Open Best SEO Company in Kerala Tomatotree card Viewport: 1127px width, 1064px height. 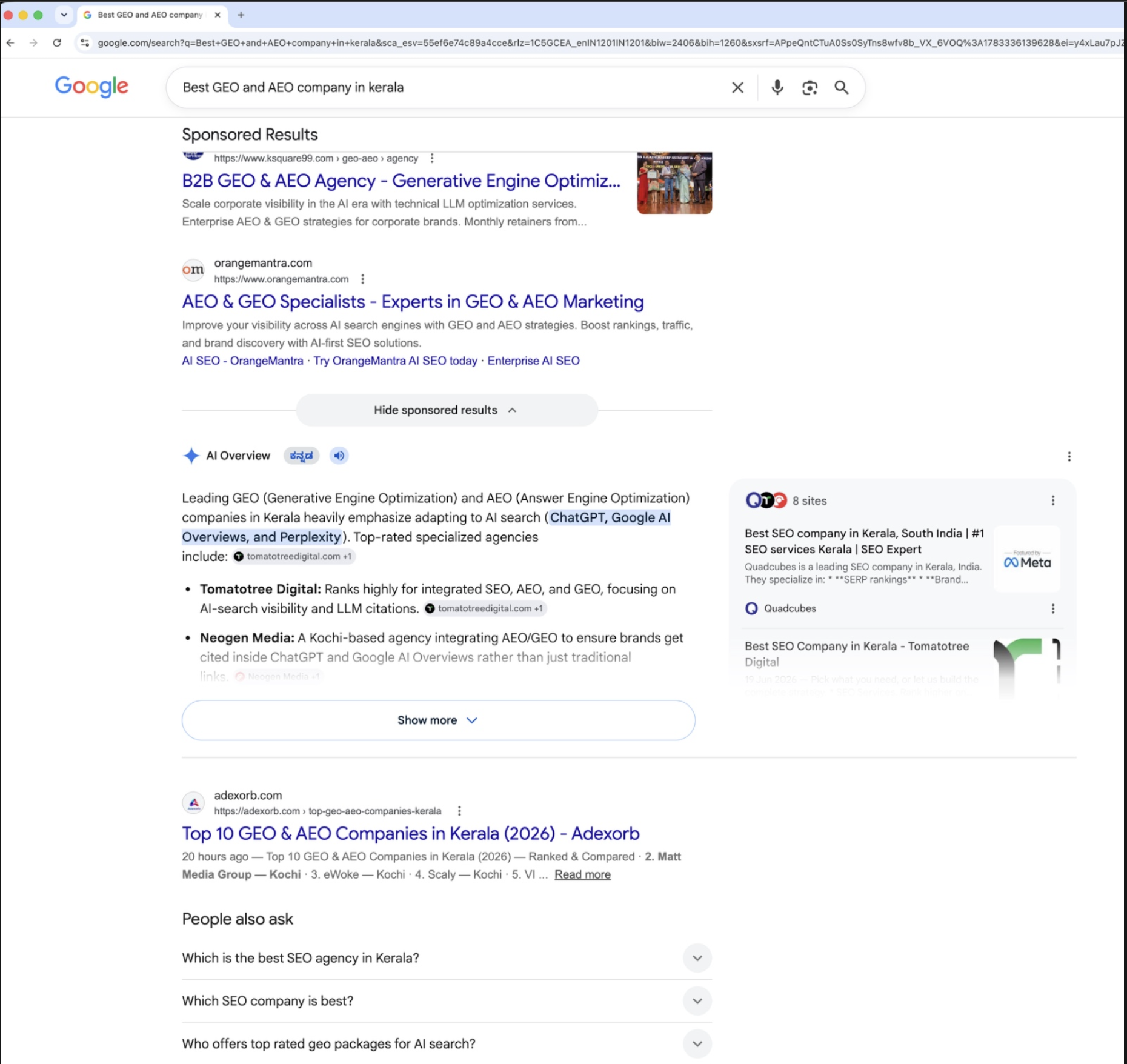point(856,654)
